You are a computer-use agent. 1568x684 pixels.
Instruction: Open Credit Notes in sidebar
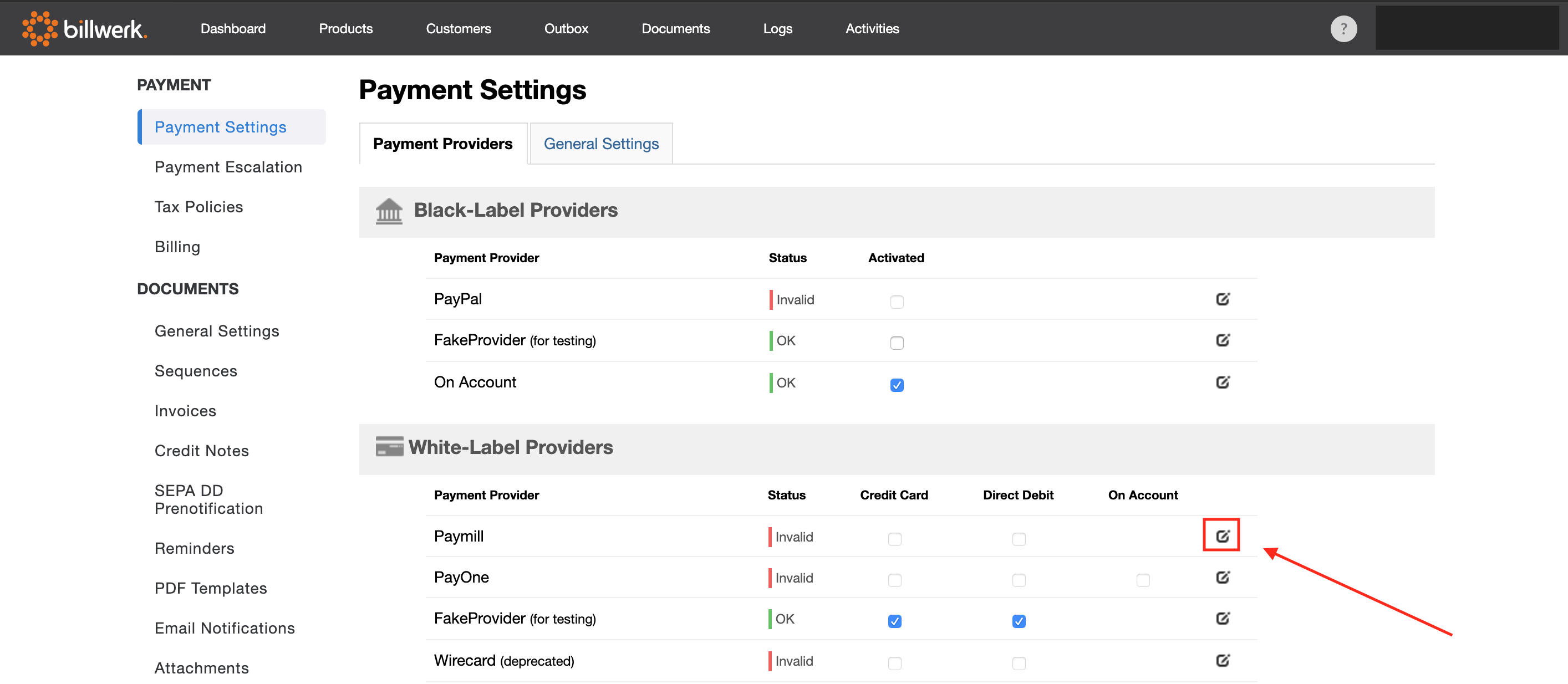tap(201, 450)
